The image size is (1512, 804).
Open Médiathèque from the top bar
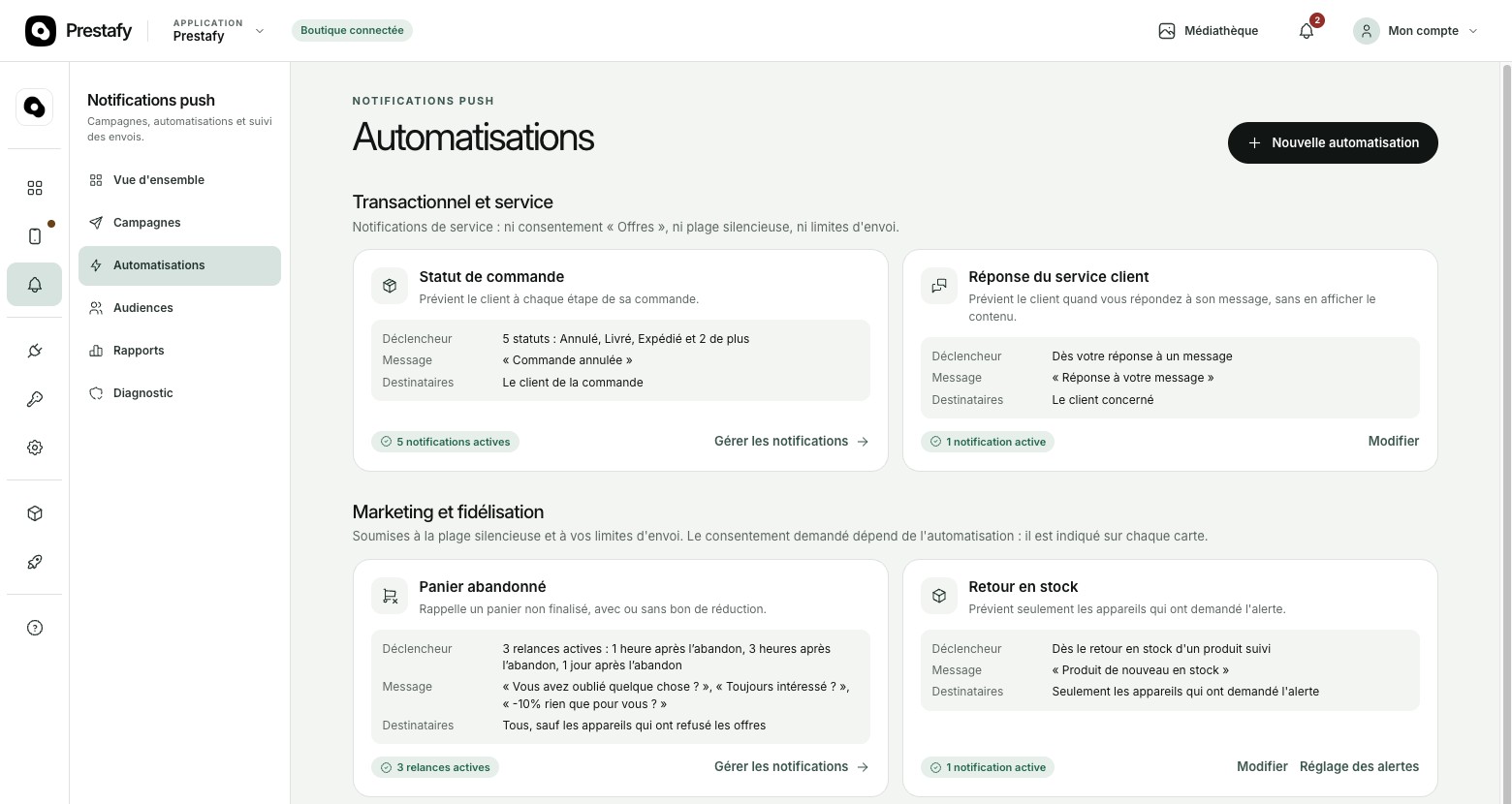tap(1208, 31)
